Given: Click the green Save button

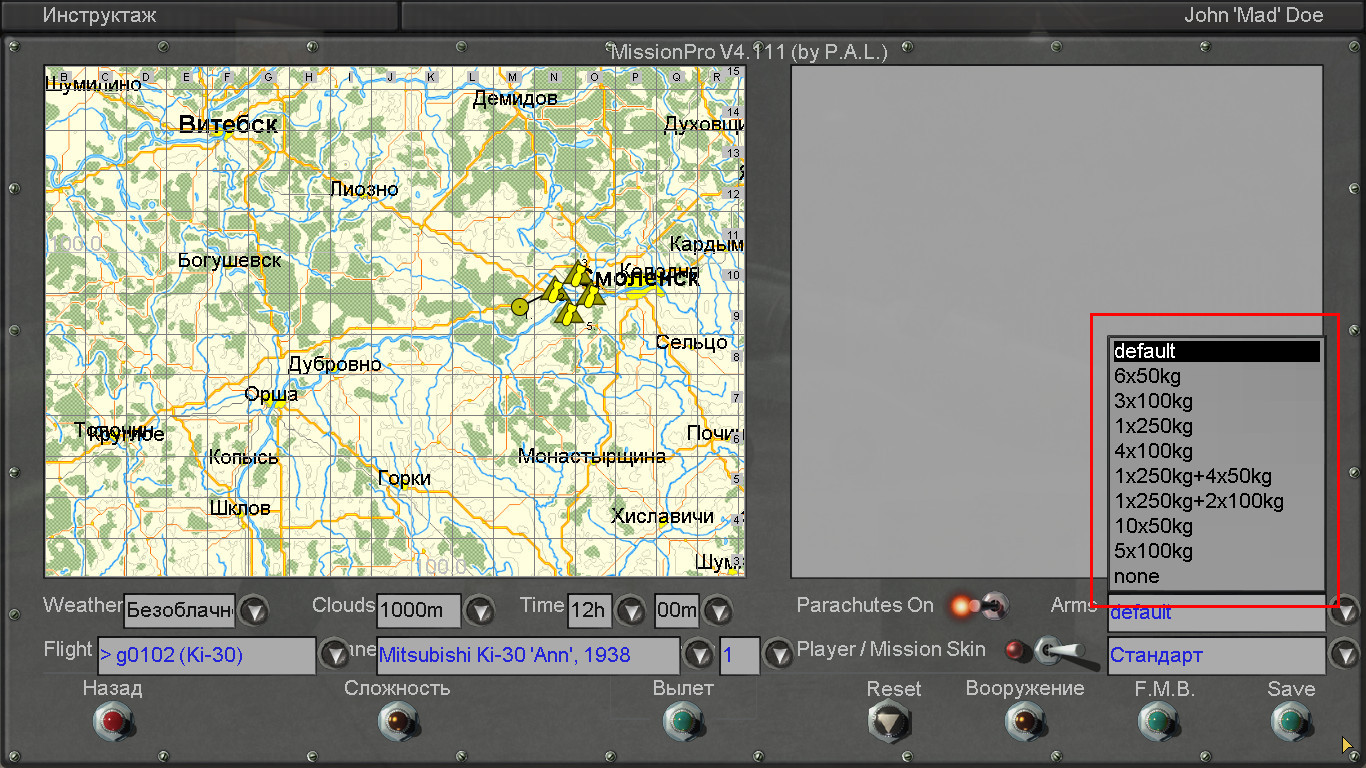Looking at the screenshot, I should 1290,721.
